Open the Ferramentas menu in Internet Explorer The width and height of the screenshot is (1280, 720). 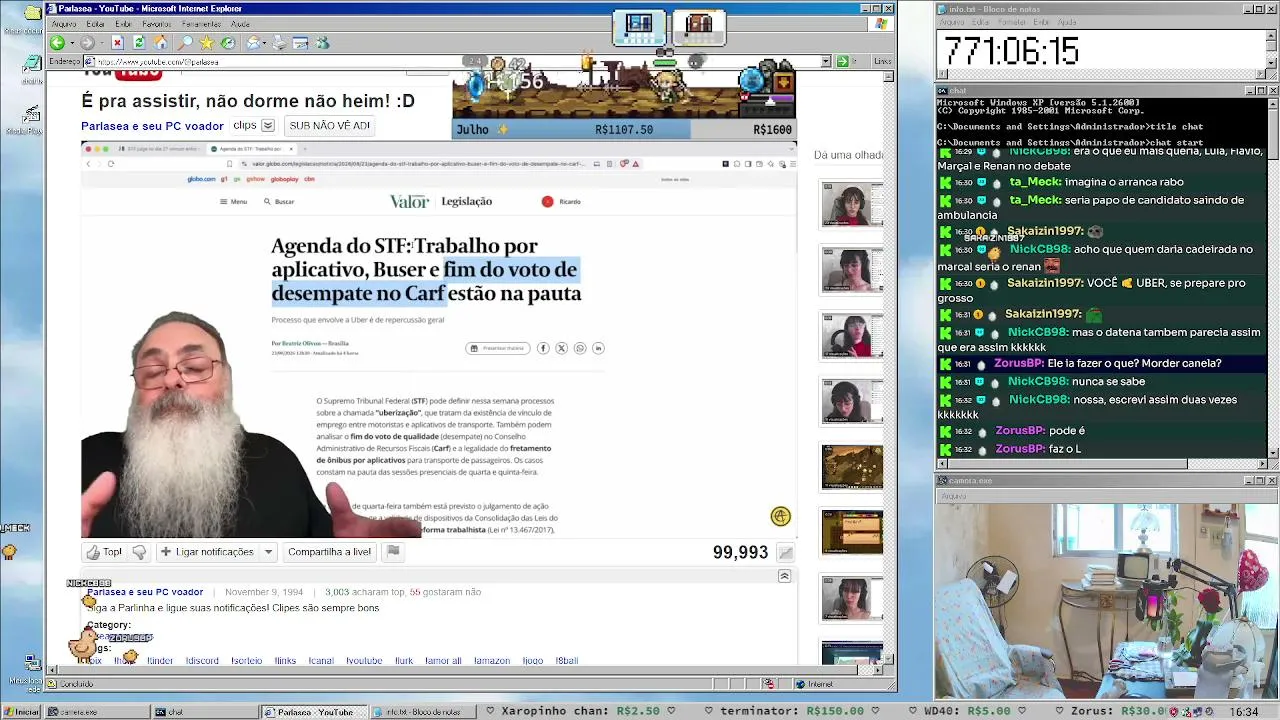tap(202, 24)
